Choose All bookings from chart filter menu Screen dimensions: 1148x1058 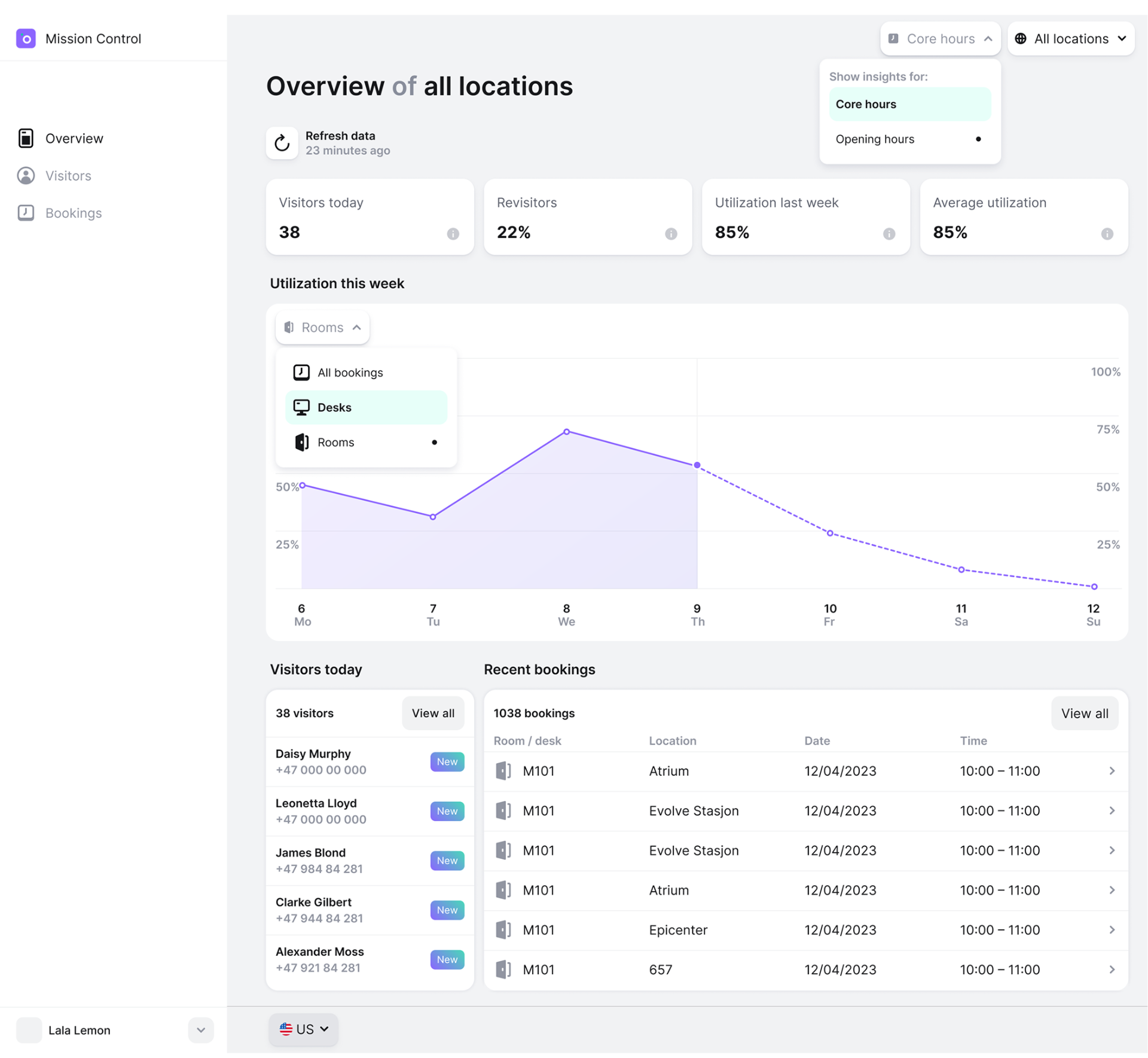[366, 373]
